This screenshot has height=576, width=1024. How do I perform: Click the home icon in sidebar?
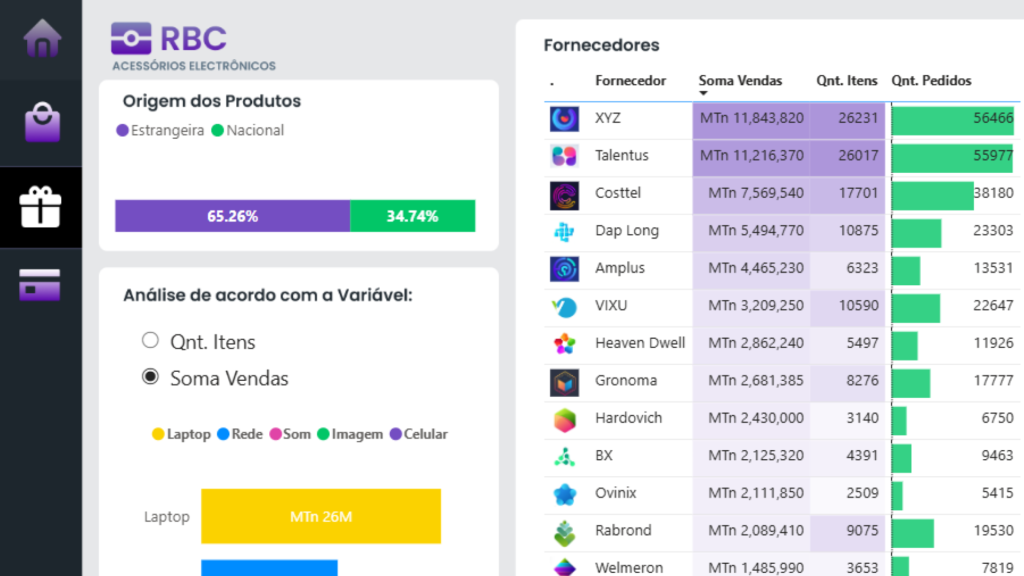[41, 38]
